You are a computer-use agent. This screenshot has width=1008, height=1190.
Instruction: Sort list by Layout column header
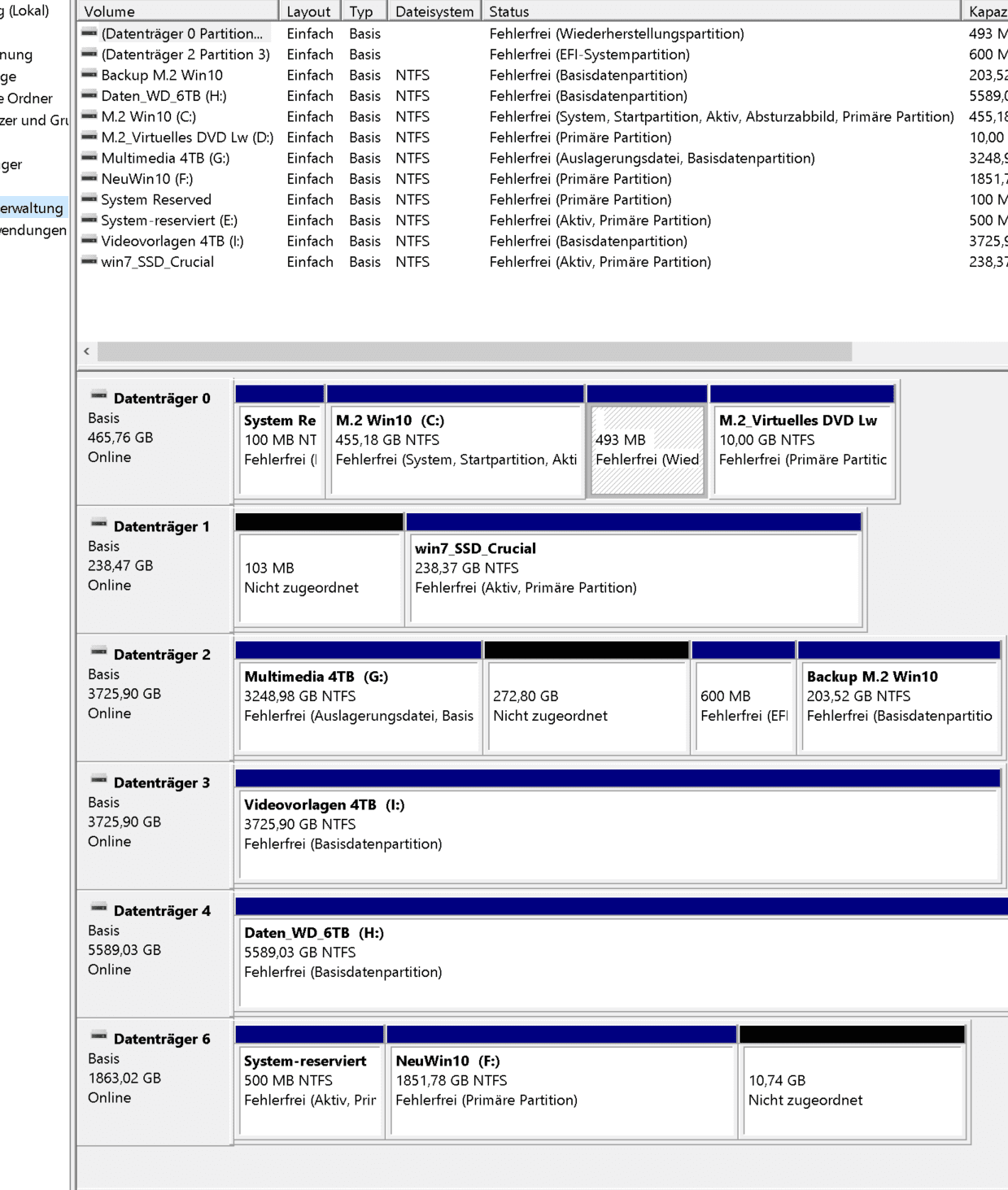[309, 11]
